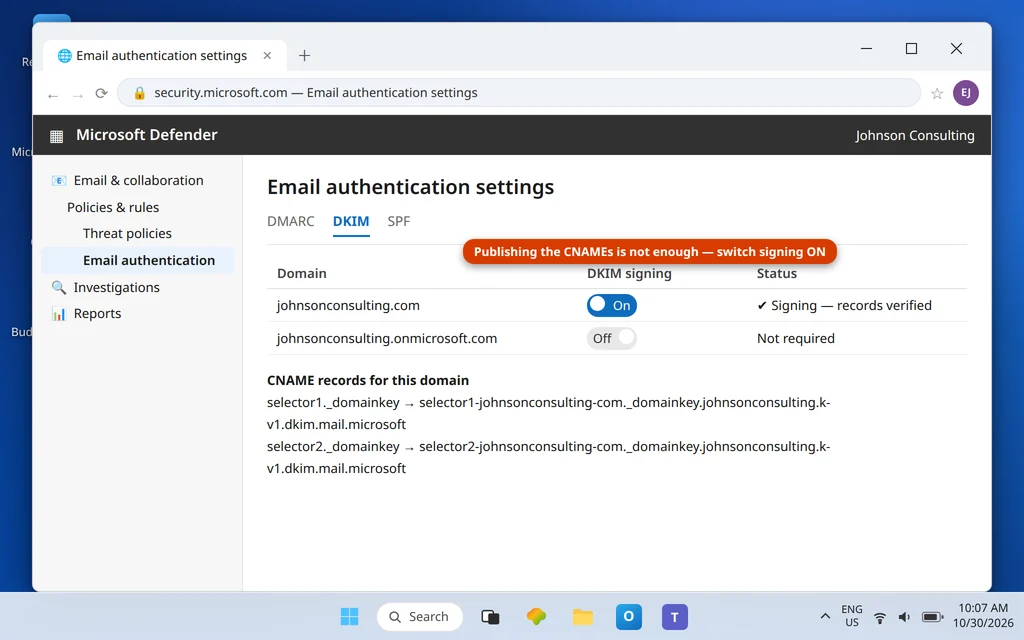This screenshot has height=640, width=1024.
Task: Open the clock showing 10:07 AM
Action: point(983,616)
